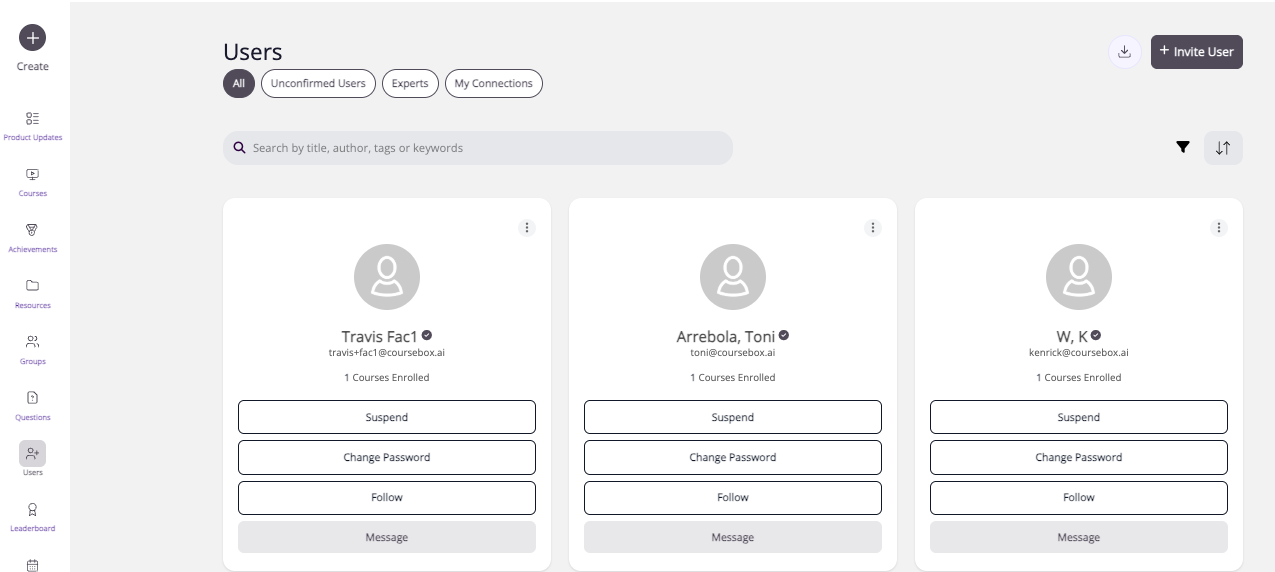Follow user W, K
This screenshot has width=1275, height=572.
tap(1079, 497)
